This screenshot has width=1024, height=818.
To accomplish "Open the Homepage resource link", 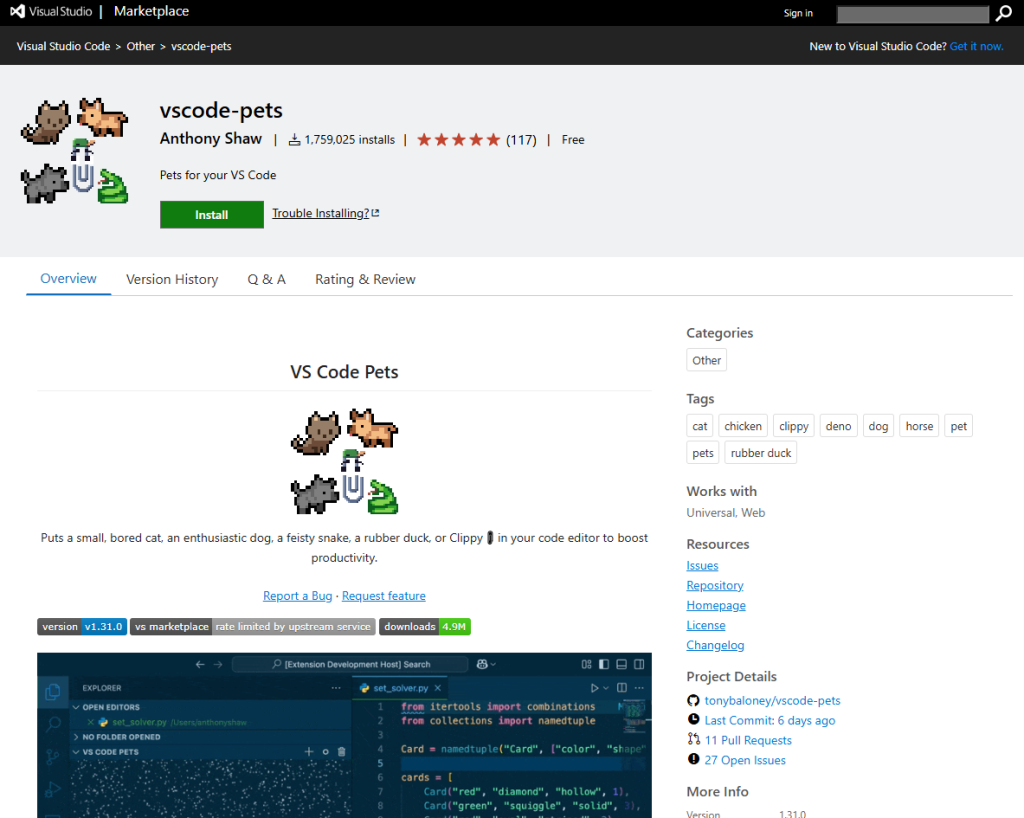I will [x=716, y=606].
